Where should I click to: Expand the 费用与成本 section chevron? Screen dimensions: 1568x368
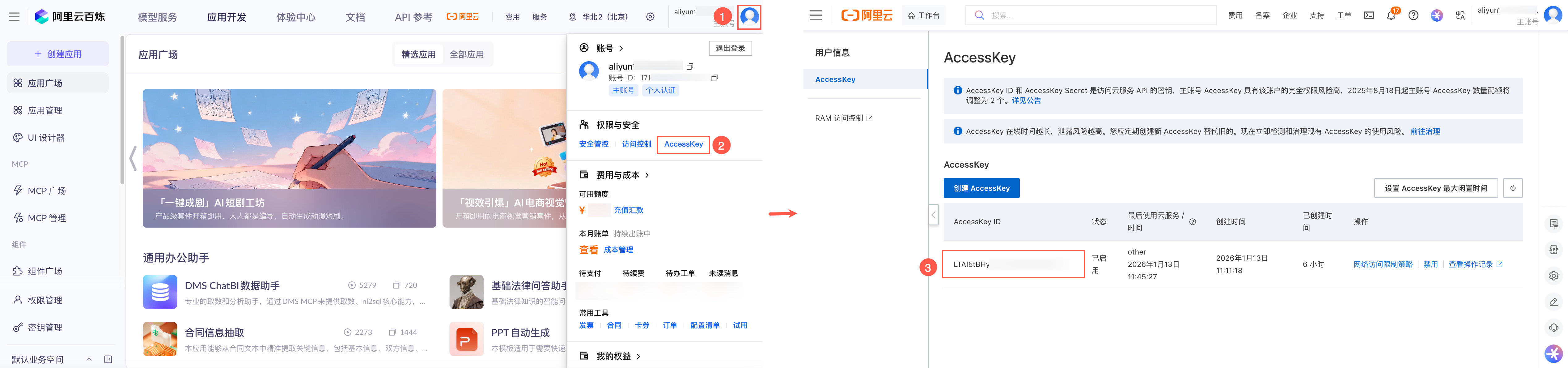[647, 175]
